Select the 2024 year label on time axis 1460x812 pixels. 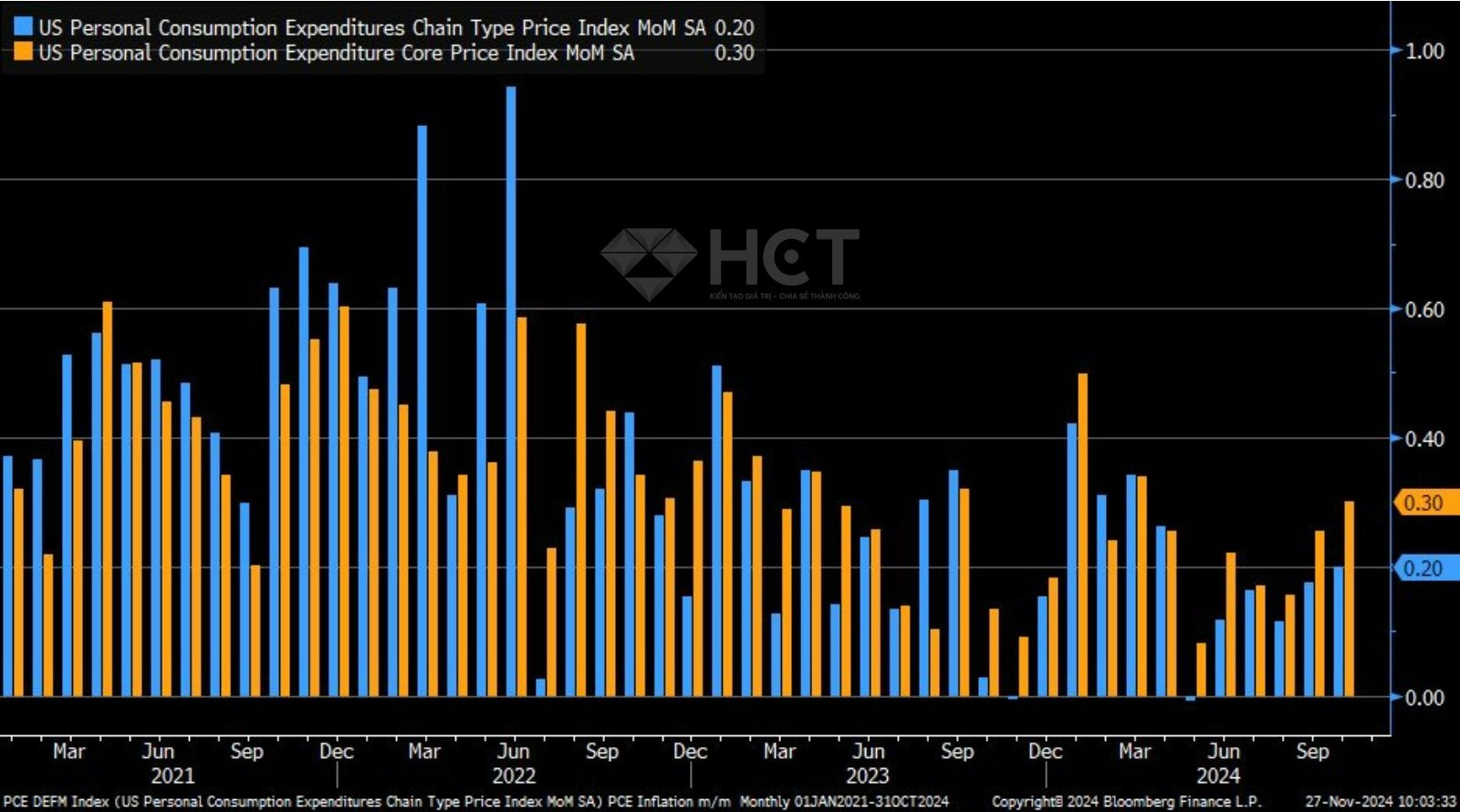(1218, 776)
